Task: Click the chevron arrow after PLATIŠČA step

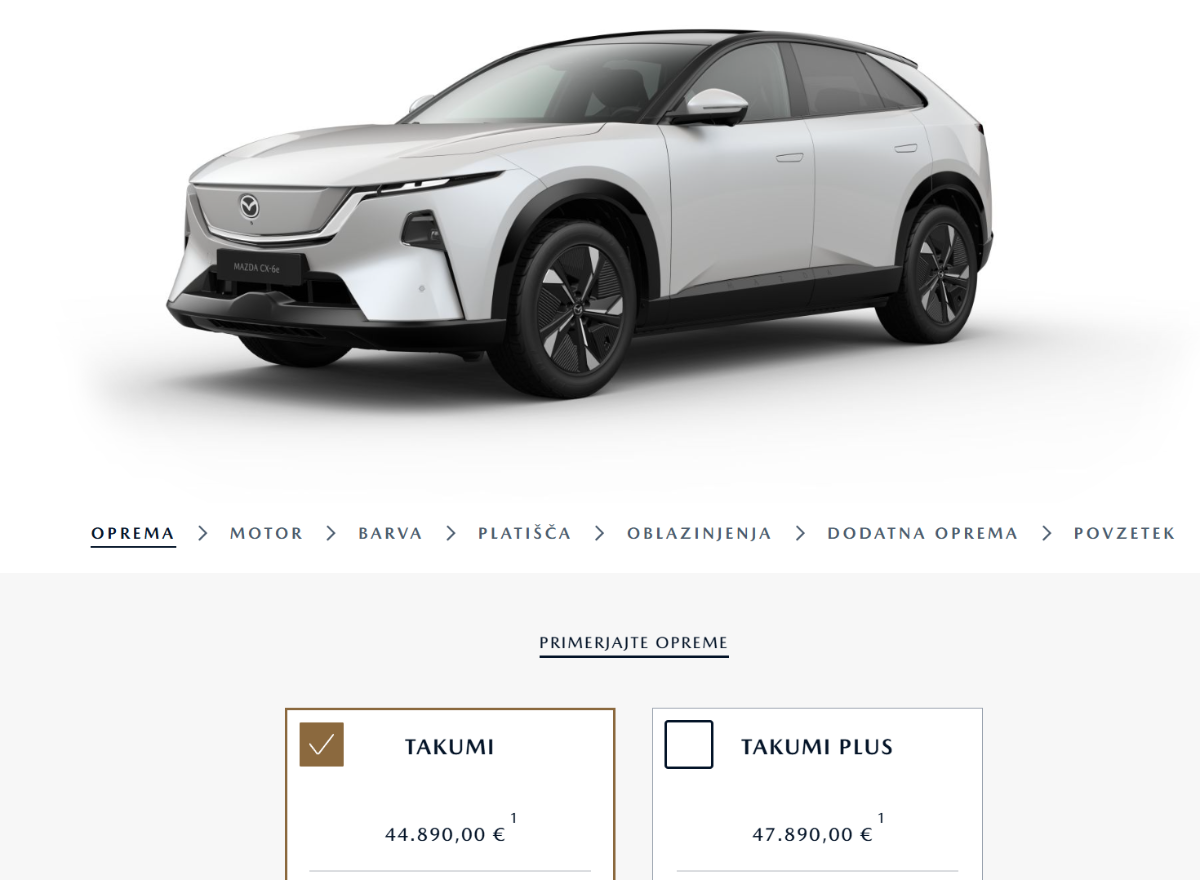Action: (x=600, y=533)
